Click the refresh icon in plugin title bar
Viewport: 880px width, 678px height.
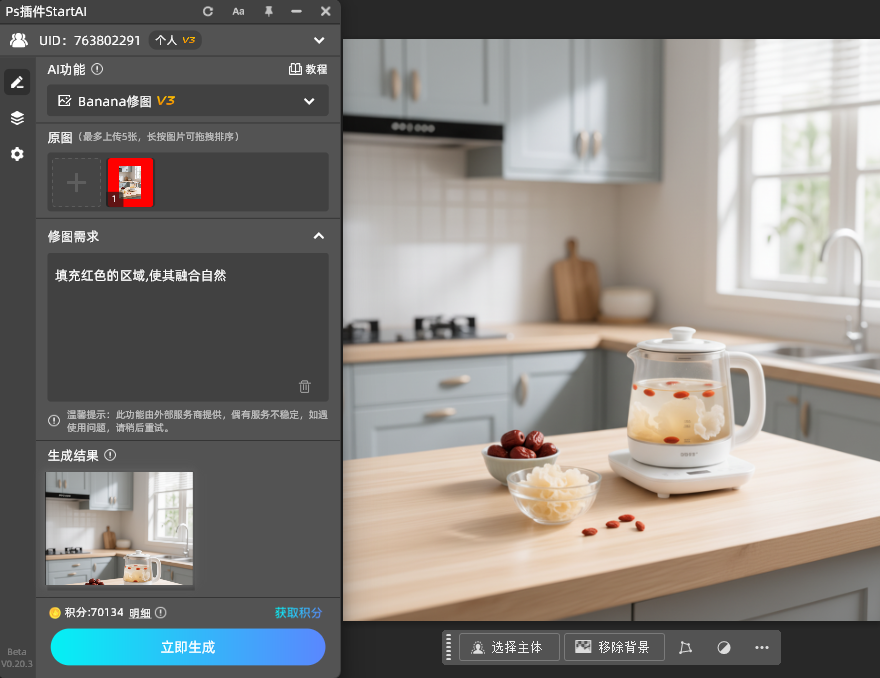tap(208, 11)
